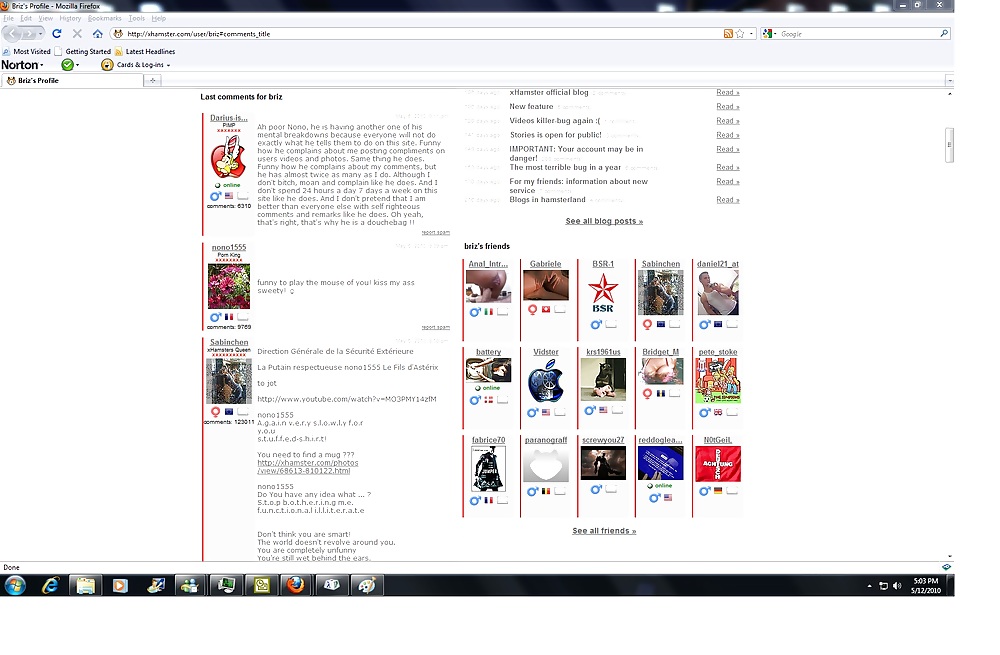The height and width of the screenshot is (655, 1000).
Task: Open the Bookmarks menu
Action: coord(104,18)
